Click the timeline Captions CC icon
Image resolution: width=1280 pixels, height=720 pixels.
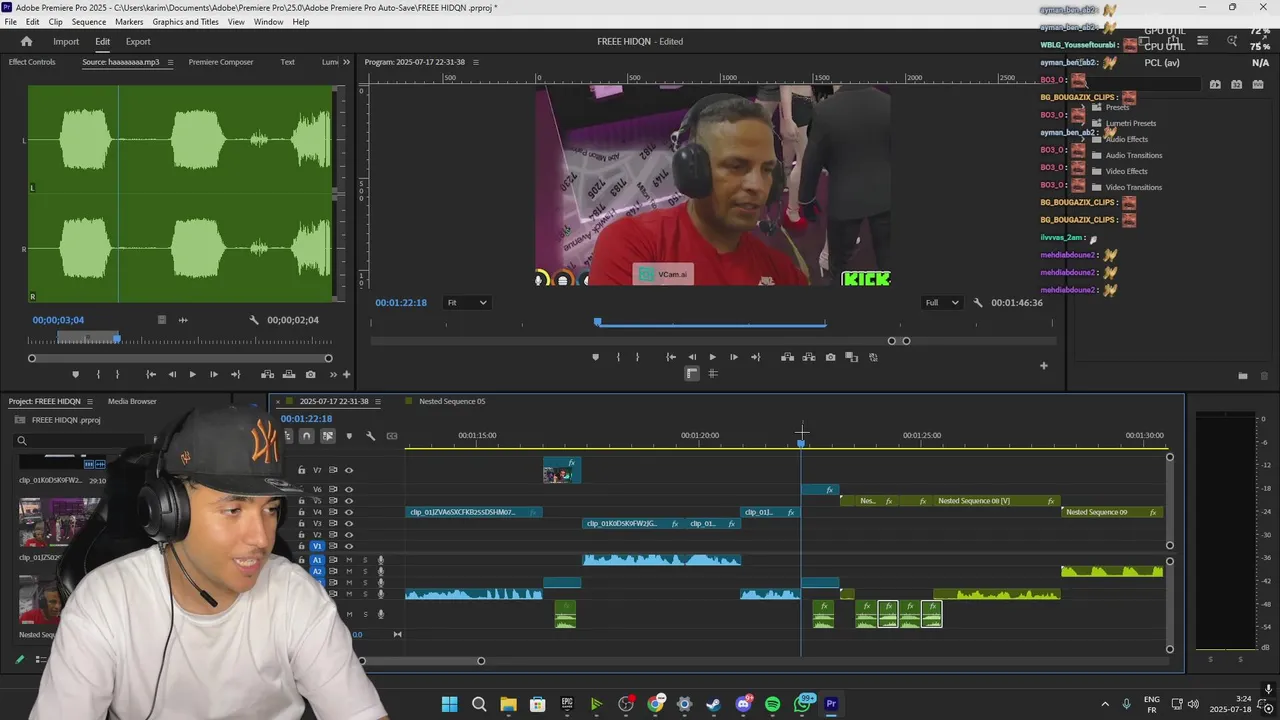click(392, 436)
